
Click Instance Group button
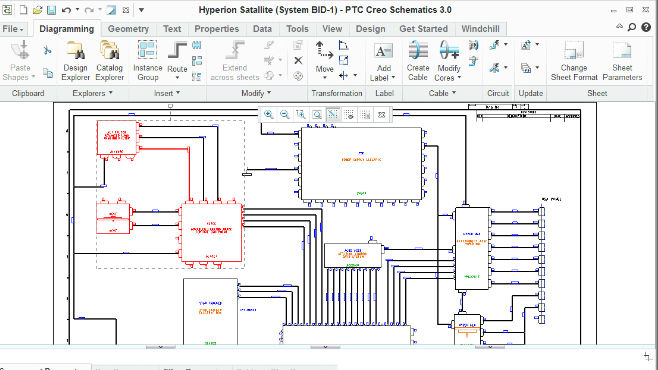tap(147, 61)
